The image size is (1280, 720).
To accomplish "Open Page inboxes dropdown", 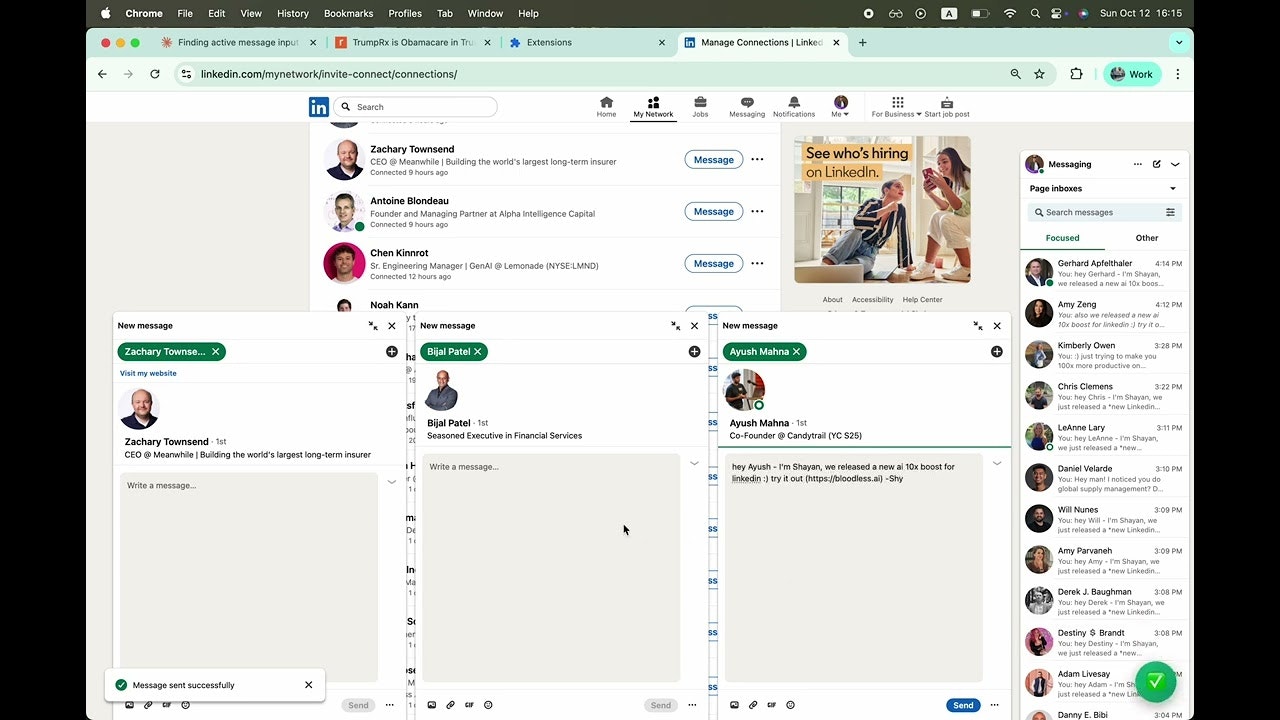I will (x=1104, y=189).
